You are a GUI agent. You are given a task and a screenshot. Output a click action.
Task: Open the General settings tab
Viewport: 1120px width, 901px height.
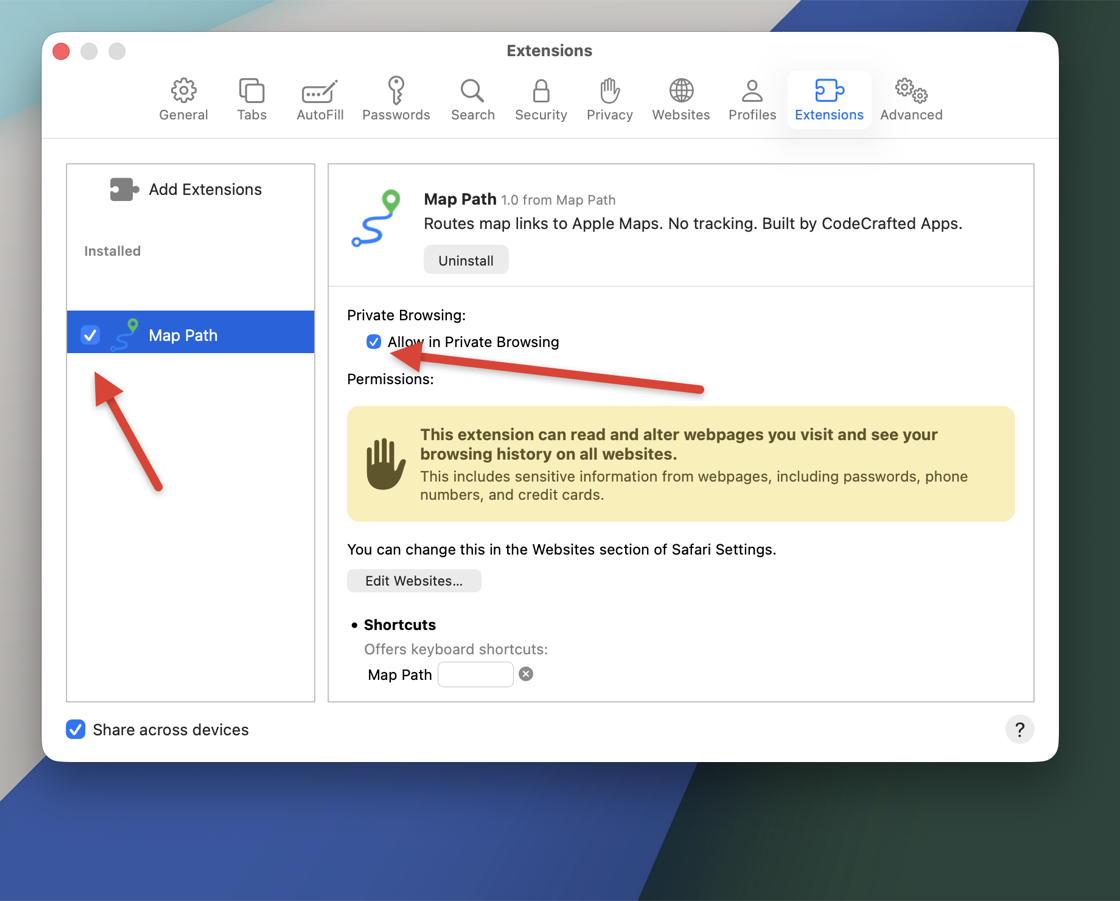(x=184, y=100)
